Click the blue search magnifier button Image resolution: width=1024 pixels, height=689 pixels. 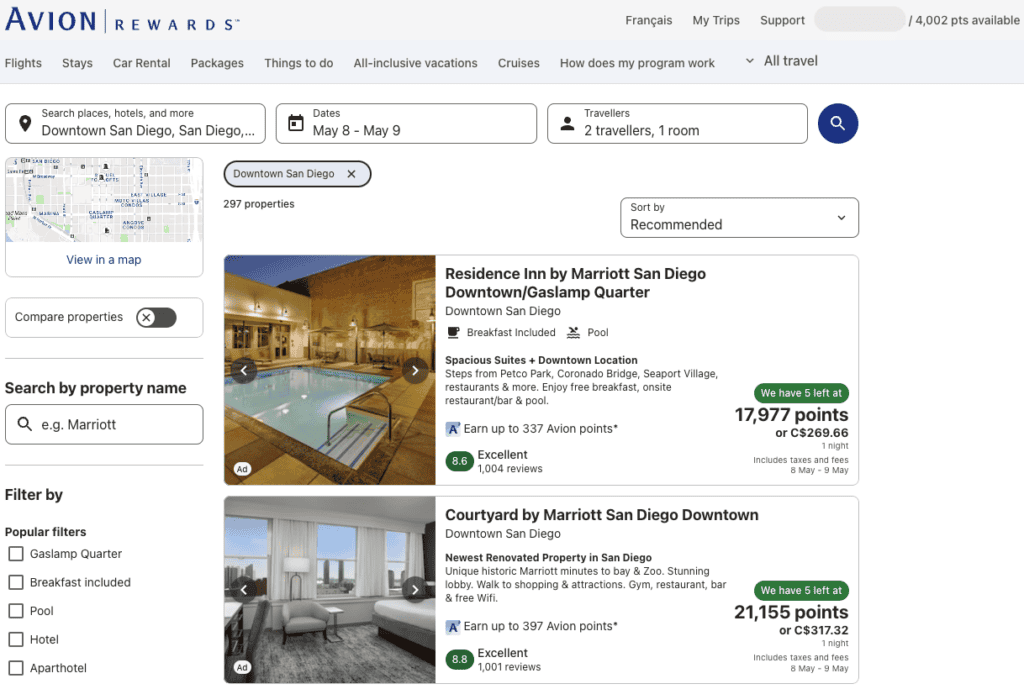(x=838, y=123)
